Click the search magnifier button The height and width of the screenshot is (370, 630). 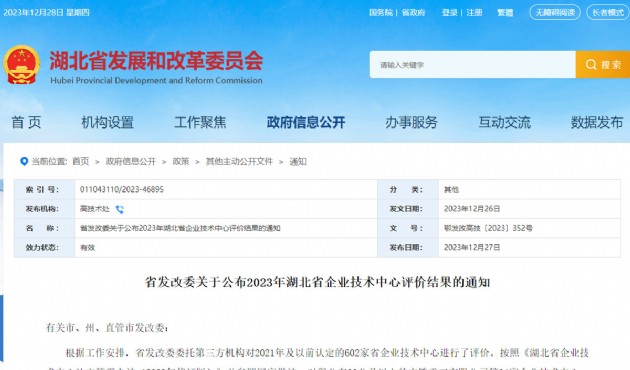click(603, 64)
